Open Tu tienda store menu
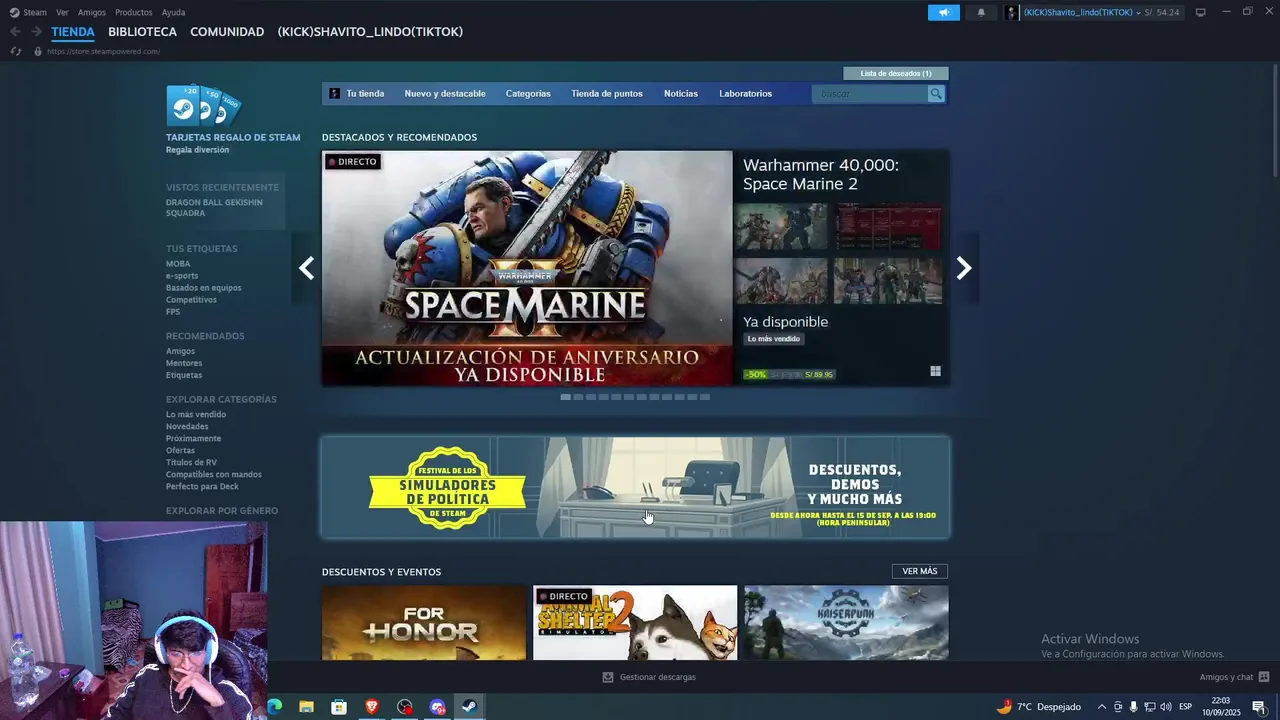This screenshot has height=720, width=1280. (x=365, y=93)
